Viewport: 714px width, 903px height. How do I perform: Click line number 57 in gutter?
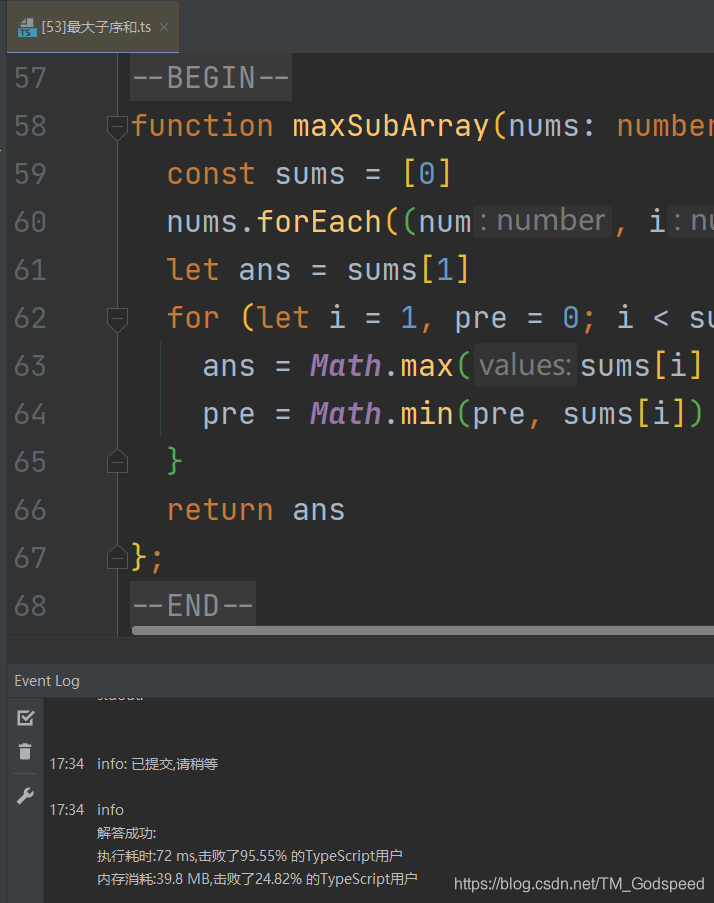(30, 78)
